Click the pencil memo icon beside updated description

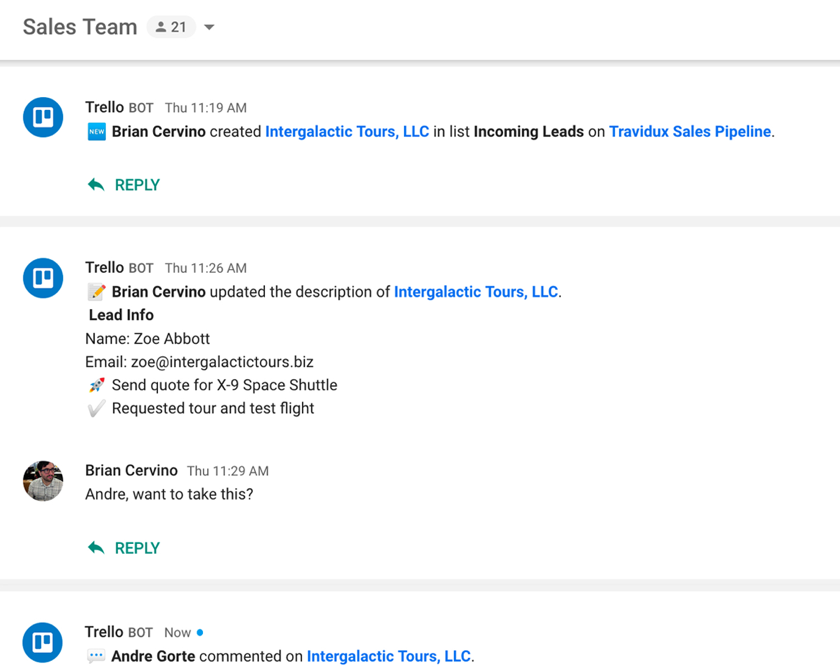coord(96,292)
